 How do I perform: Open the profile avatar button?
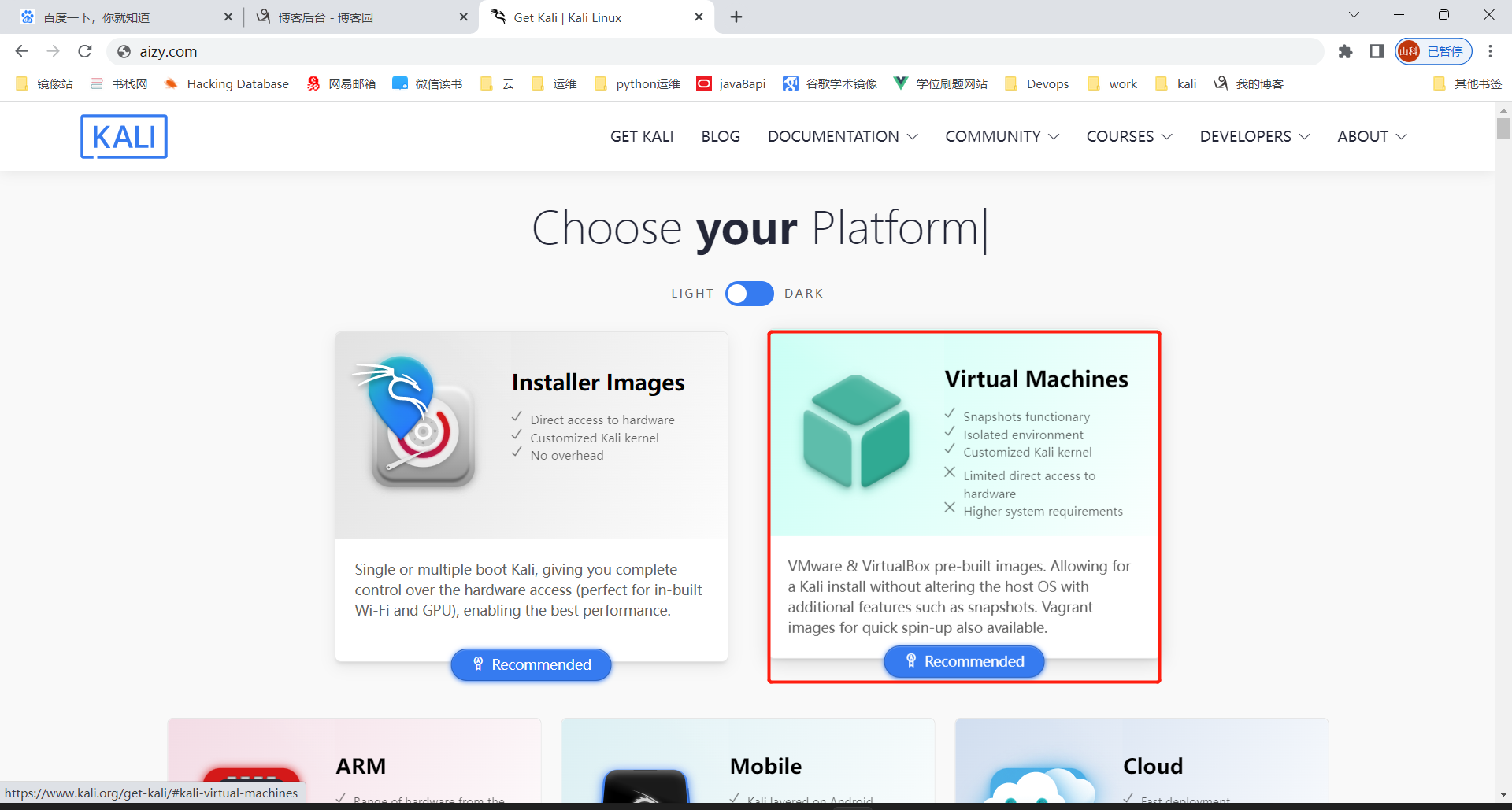click(1434, 51)
